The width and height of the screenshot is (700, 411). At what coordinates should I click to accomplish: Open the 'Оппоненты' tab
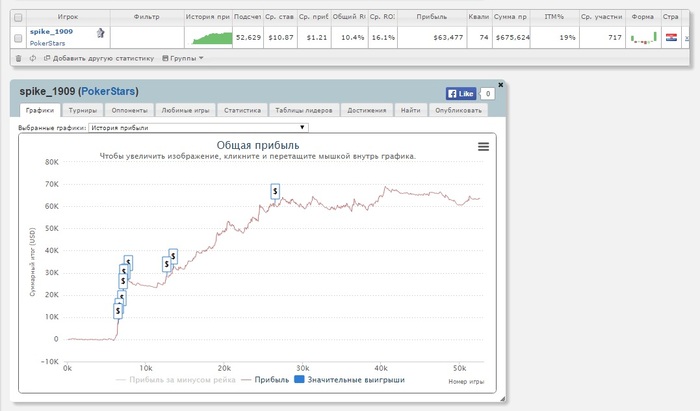pyautogui.click(x=129, y=110)
